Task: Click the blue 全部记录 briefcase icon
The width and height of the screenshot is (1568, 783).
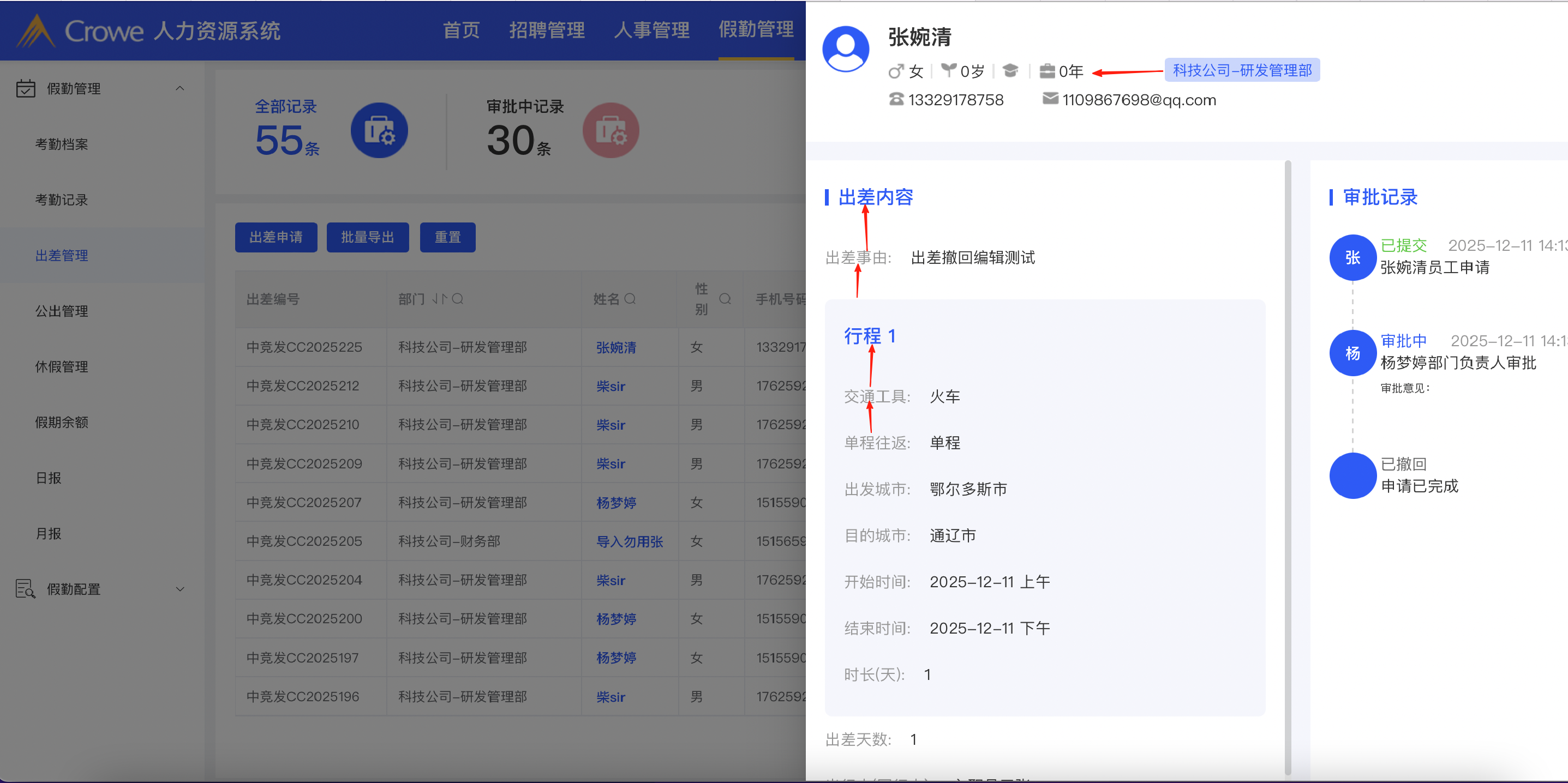Action: [x=379, y=130]
